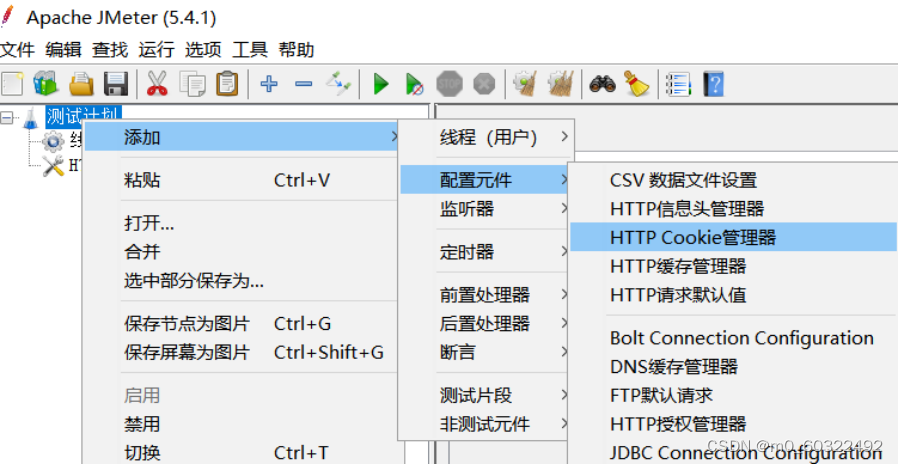Click the Clear All double broom icon
This screenshot has width=898, height=464.
[x=560, y=84]
